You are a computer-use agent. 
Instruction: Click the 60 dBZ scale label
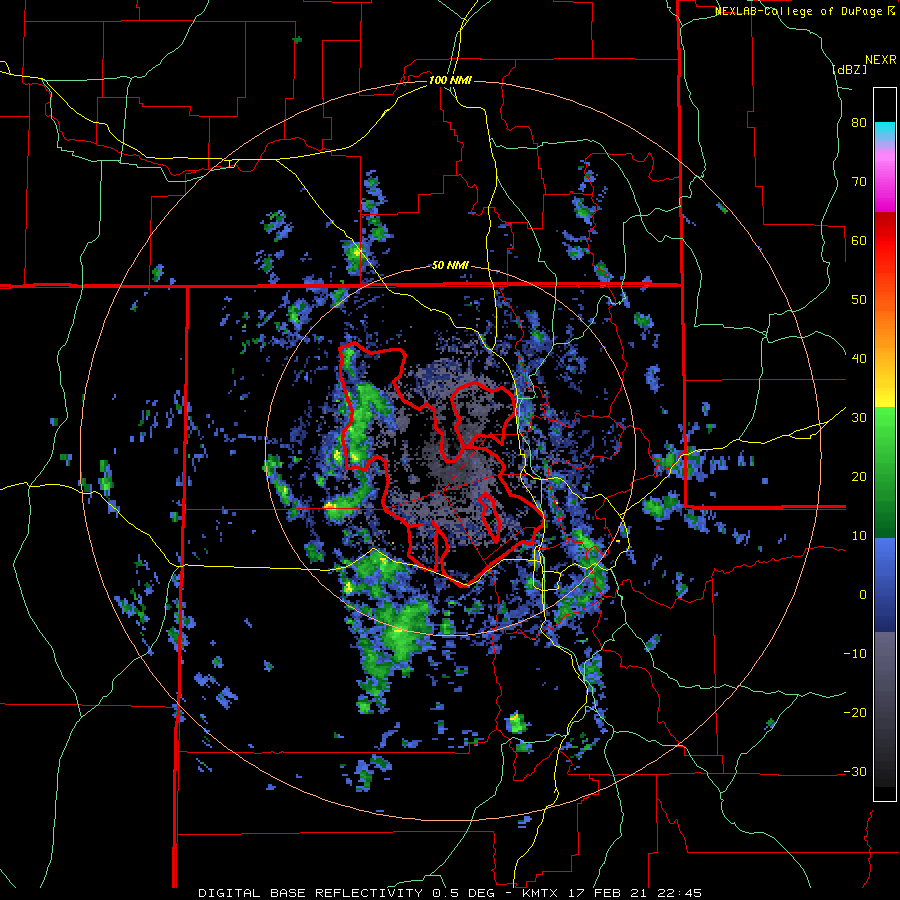point(859,240)
